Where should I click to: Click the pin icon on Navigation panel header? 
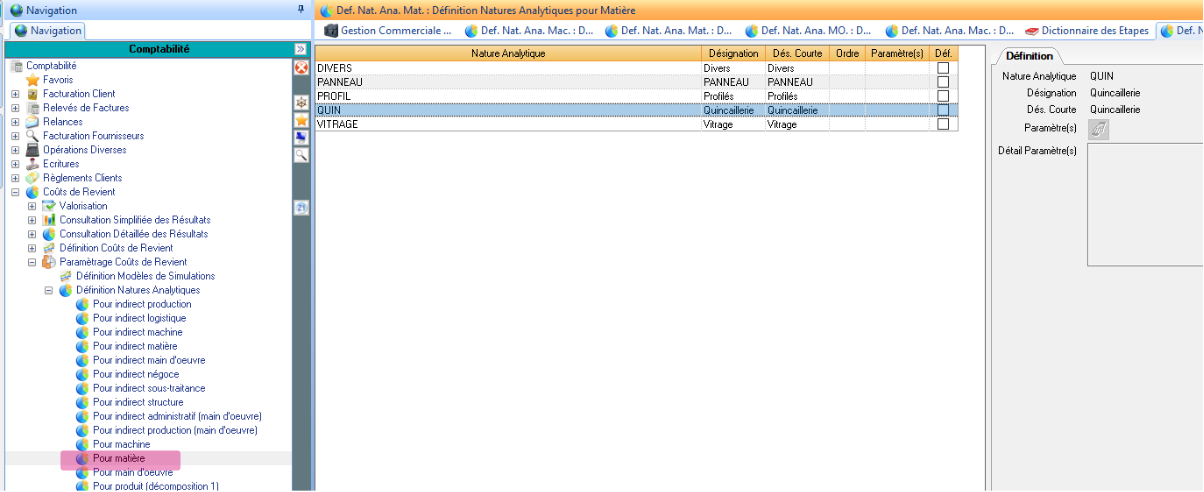[x=301, y=9]
